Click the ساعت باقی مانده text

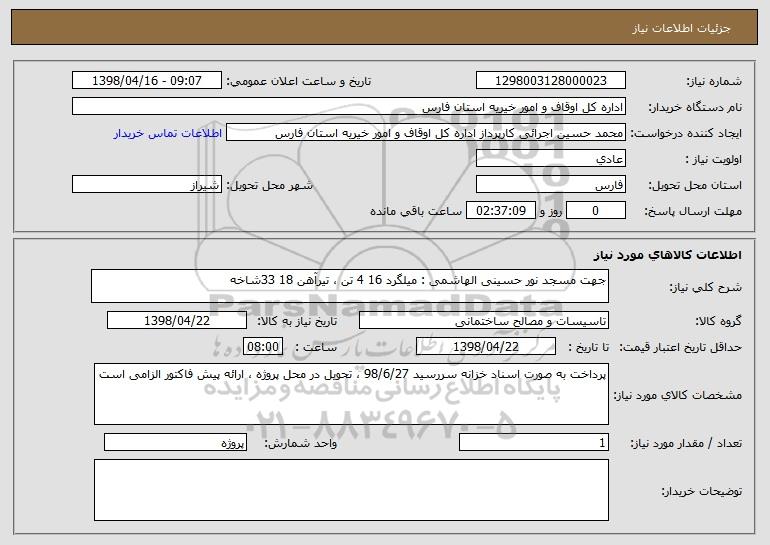tap(416, 211)
